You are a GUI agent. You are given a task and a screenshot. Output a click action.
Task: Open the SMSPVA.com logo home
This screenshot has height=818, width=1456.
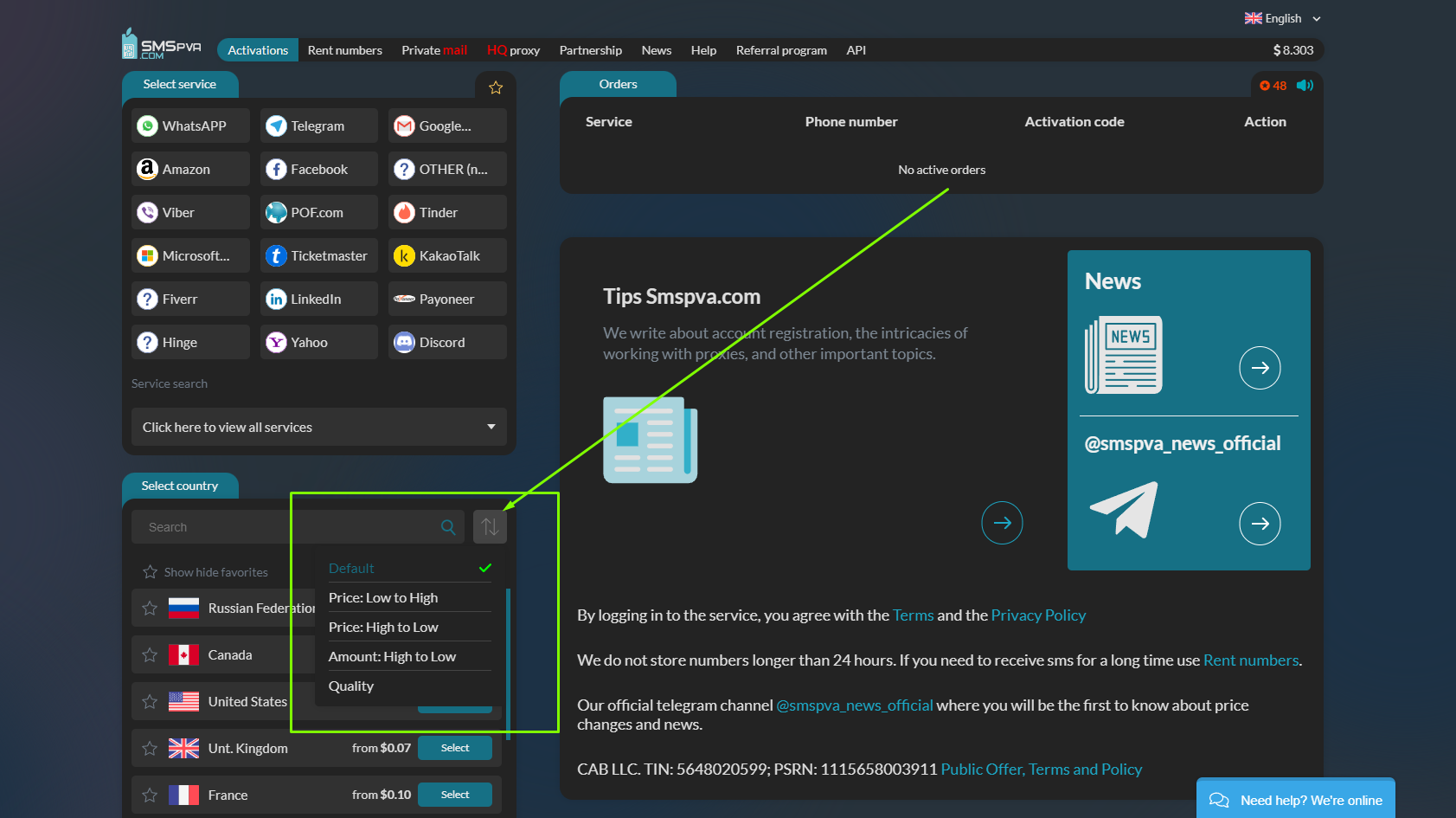pos(162,45)
